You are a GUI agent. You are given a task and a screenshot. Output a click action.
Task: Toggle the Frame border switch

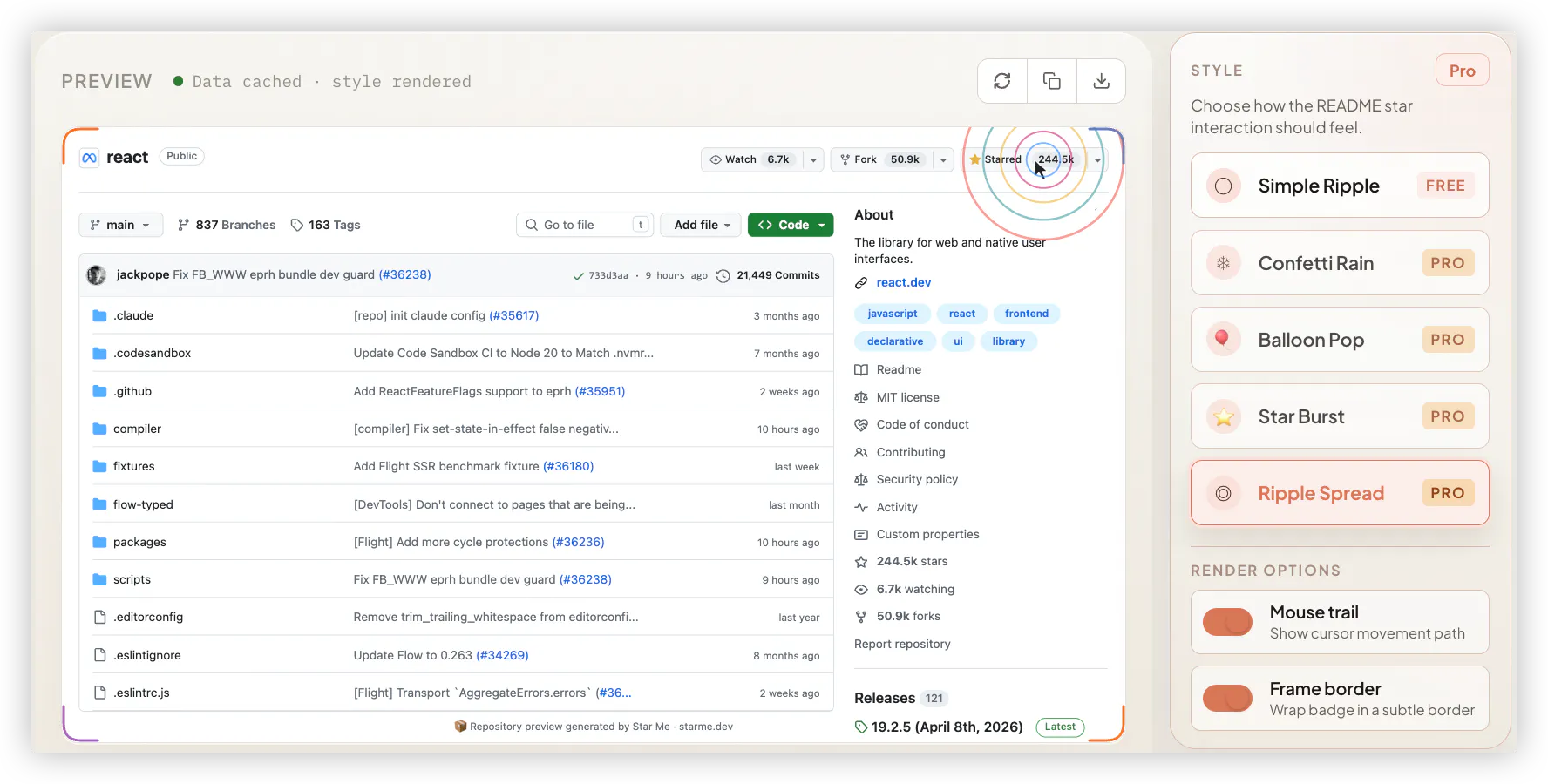tap(1227, 698)
